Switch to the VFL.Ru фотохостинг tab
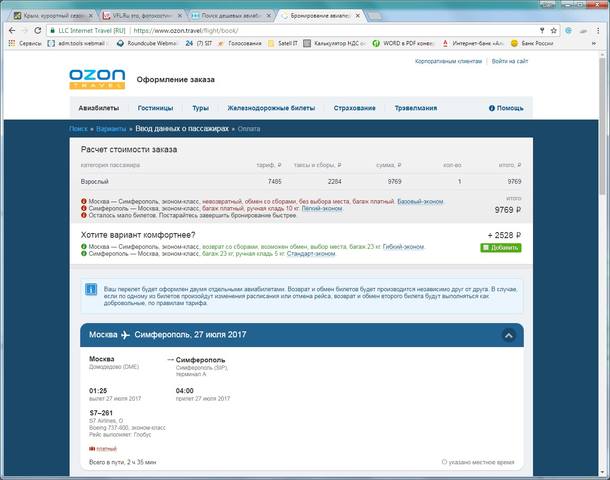The width and height of the screenshot is (610, 480). [x=142, y=16]
